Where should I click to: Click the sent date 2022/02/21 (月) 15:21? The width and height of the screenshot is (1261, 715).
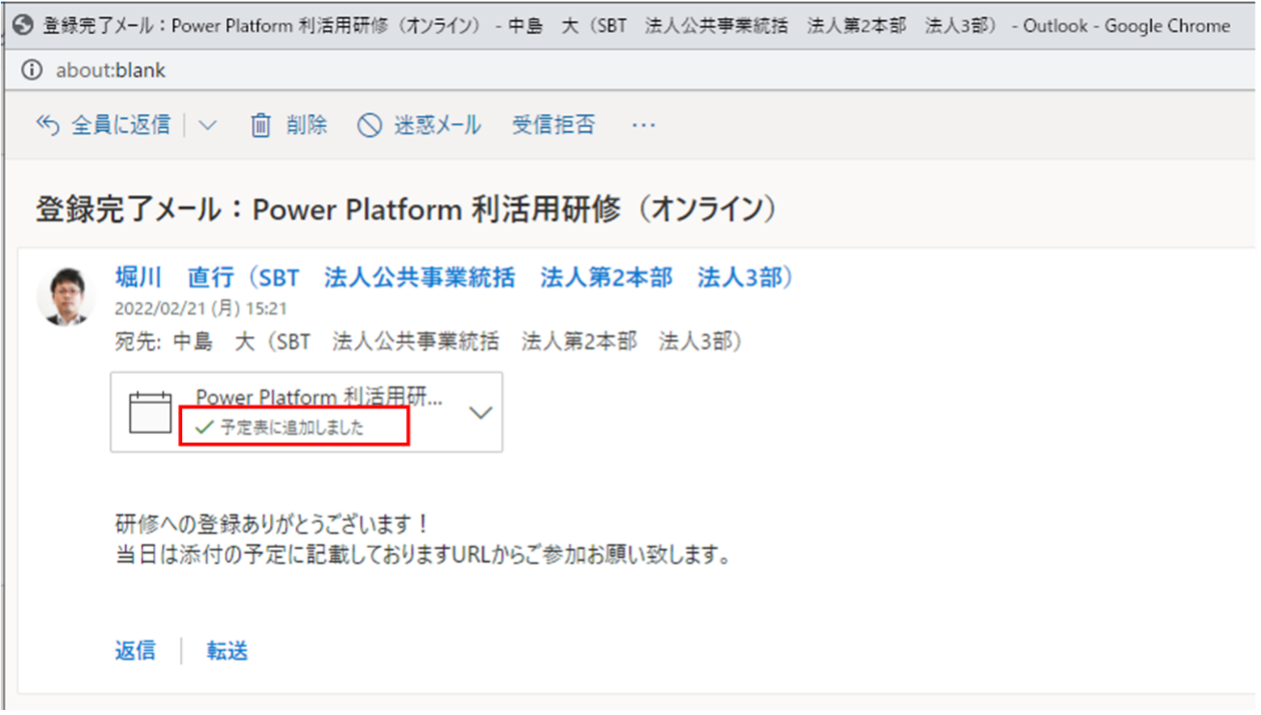click(201, 310)
